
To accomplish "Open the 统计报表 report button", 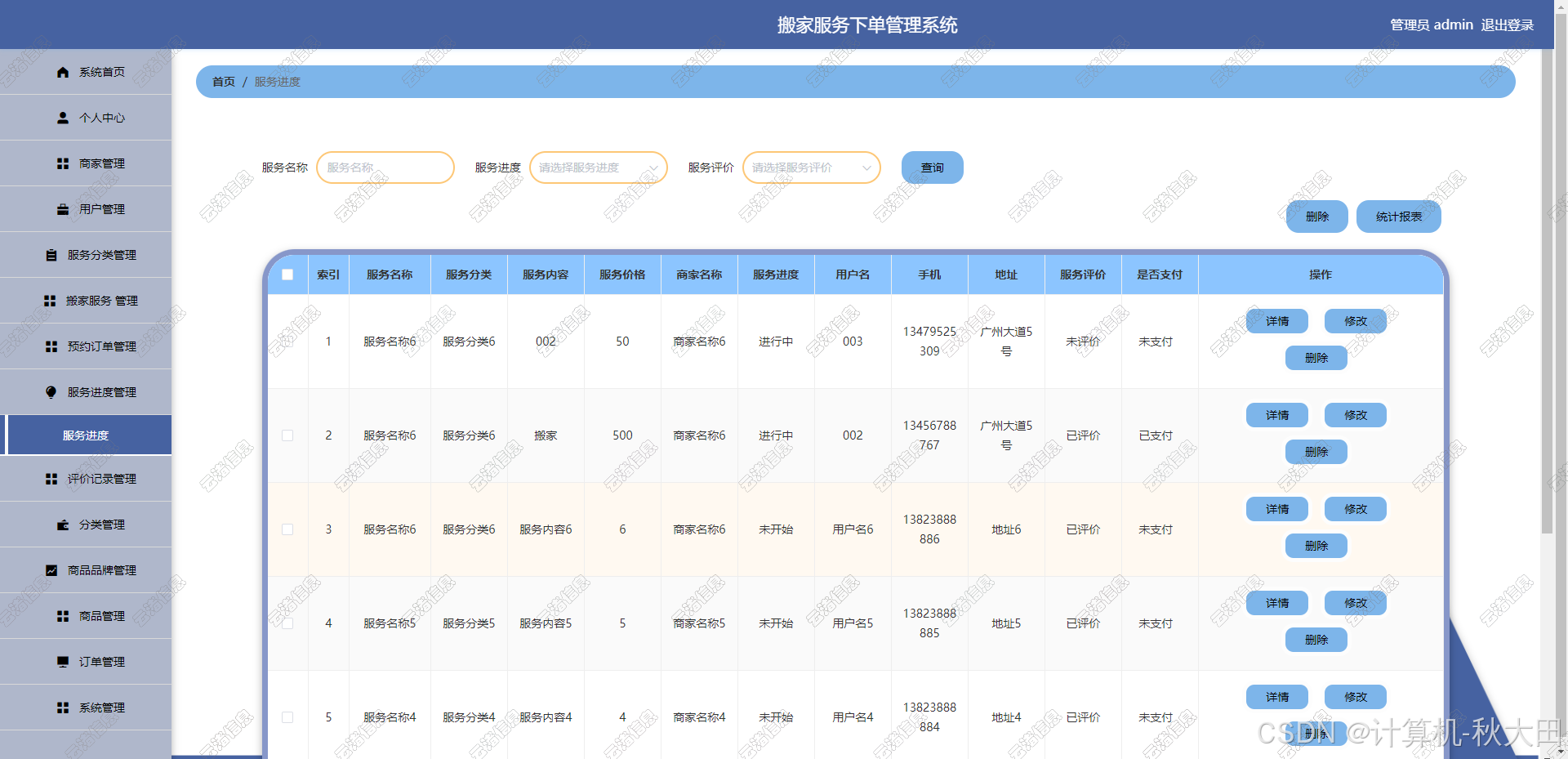I will (x=1398, y=217).
